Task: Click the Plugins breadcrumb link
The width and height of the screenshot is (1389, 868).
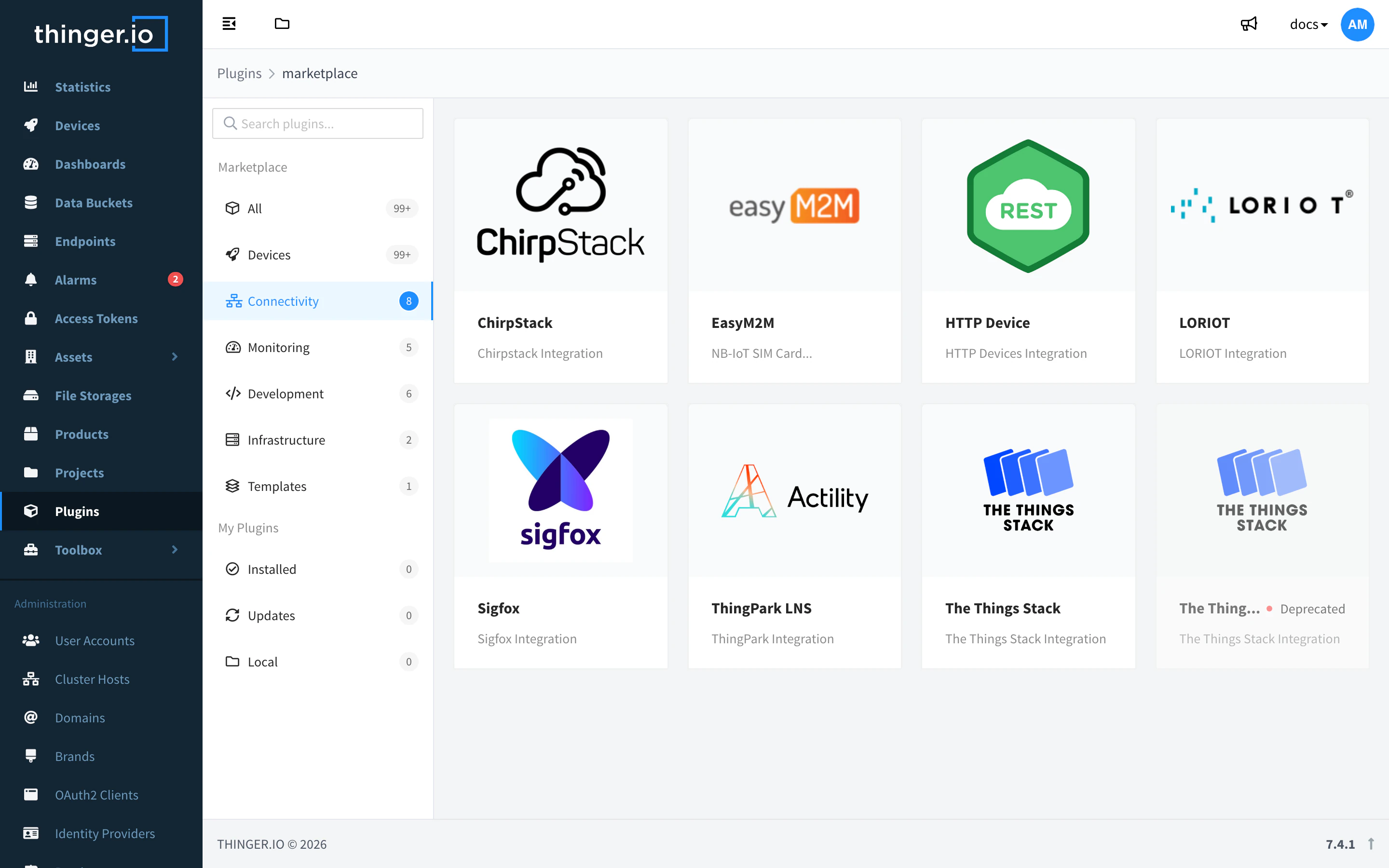Action: 239,73
